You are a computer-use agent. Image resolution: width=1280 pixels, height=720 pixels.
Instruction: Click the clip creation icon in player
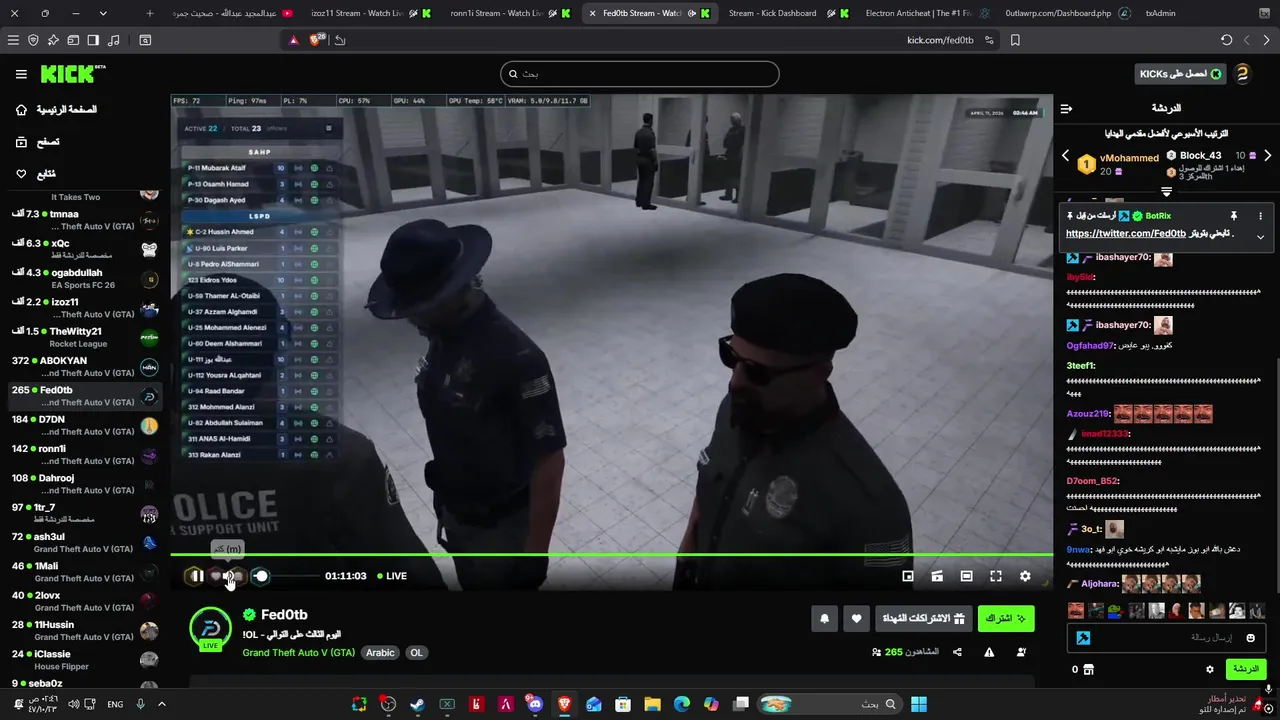[x=937, y=576]
